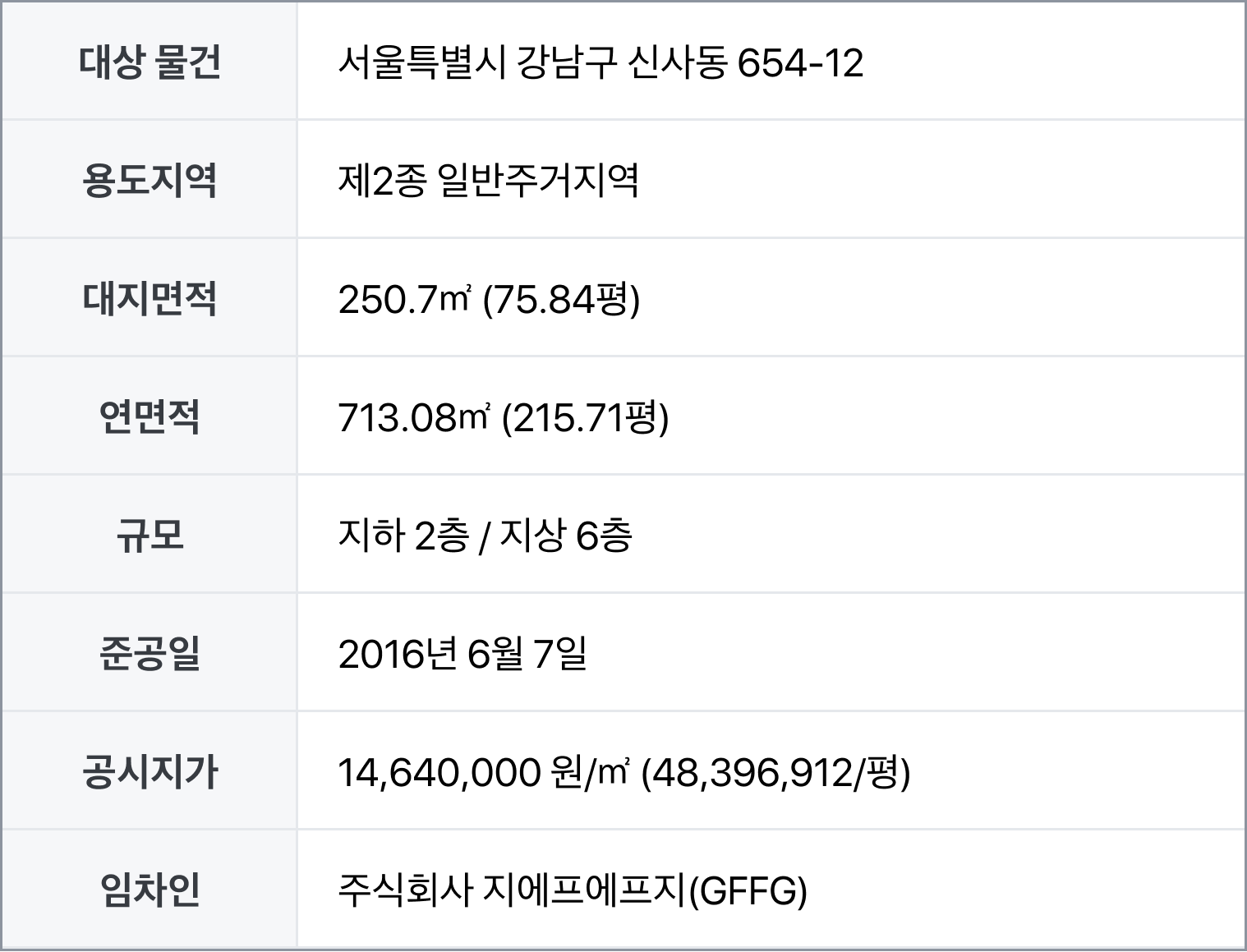Viewport: 1247px width, 952px height.
Task: Select the address 서울특별시 강남구 신사동 654-12
Action: (x=600, y=63)
